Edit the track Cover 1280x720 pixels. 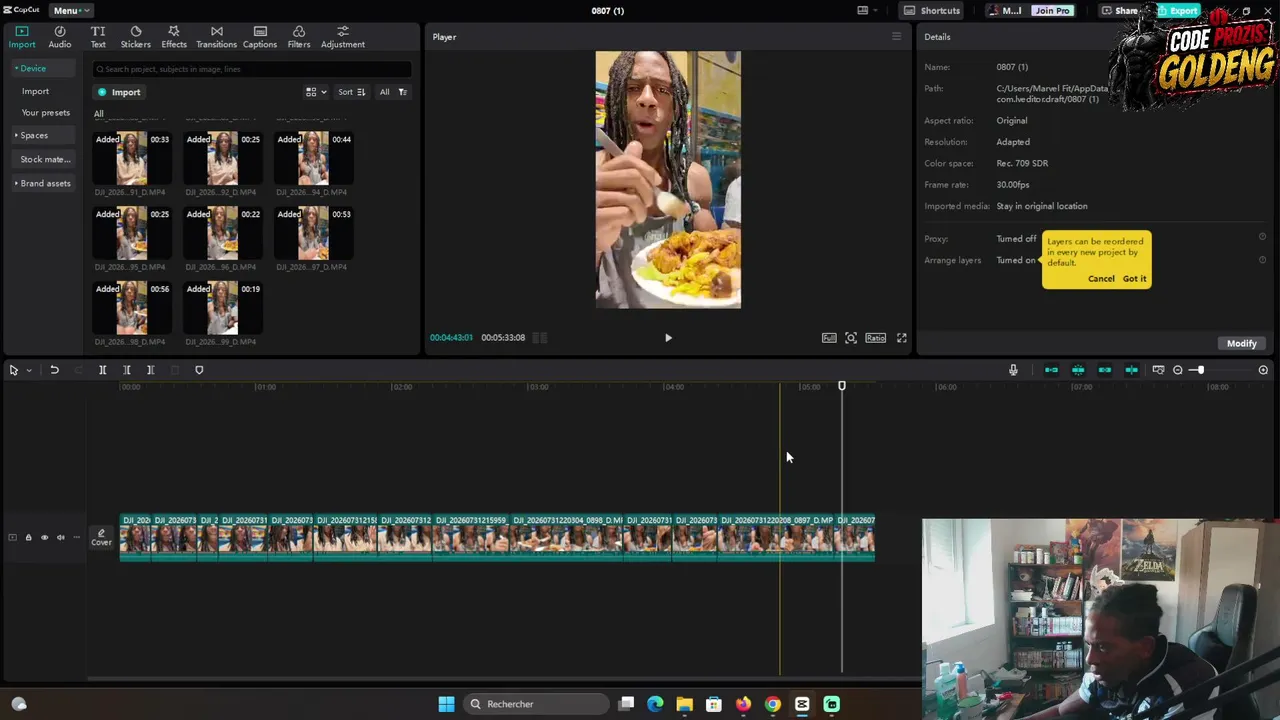tap(101, 538)
